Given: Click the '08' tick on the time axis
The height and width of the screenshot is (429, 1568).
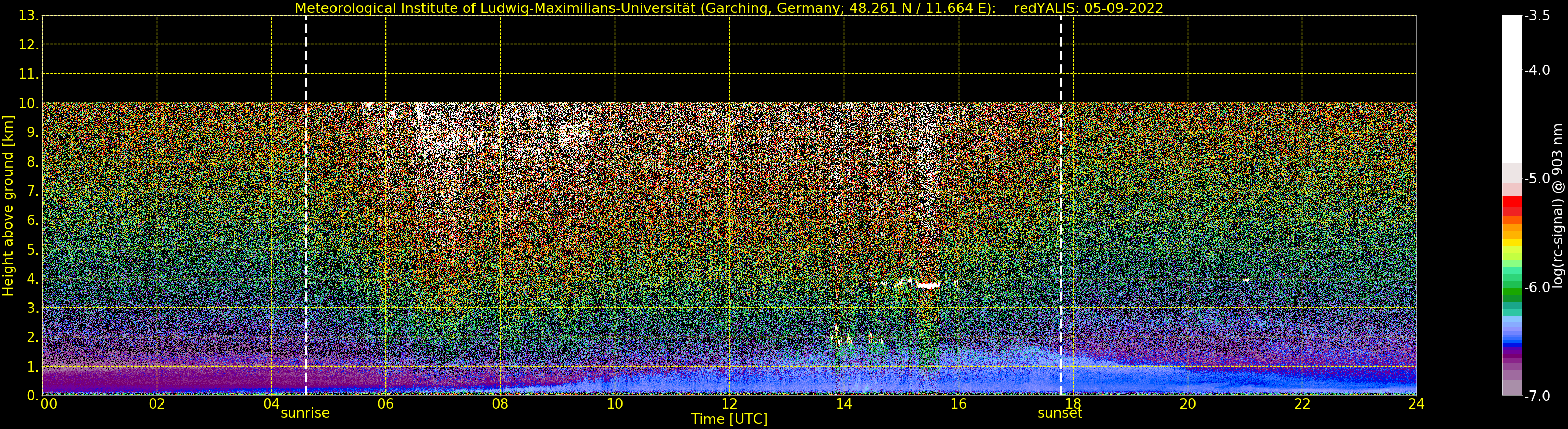Looking at the screenshot, I should 500,404.
